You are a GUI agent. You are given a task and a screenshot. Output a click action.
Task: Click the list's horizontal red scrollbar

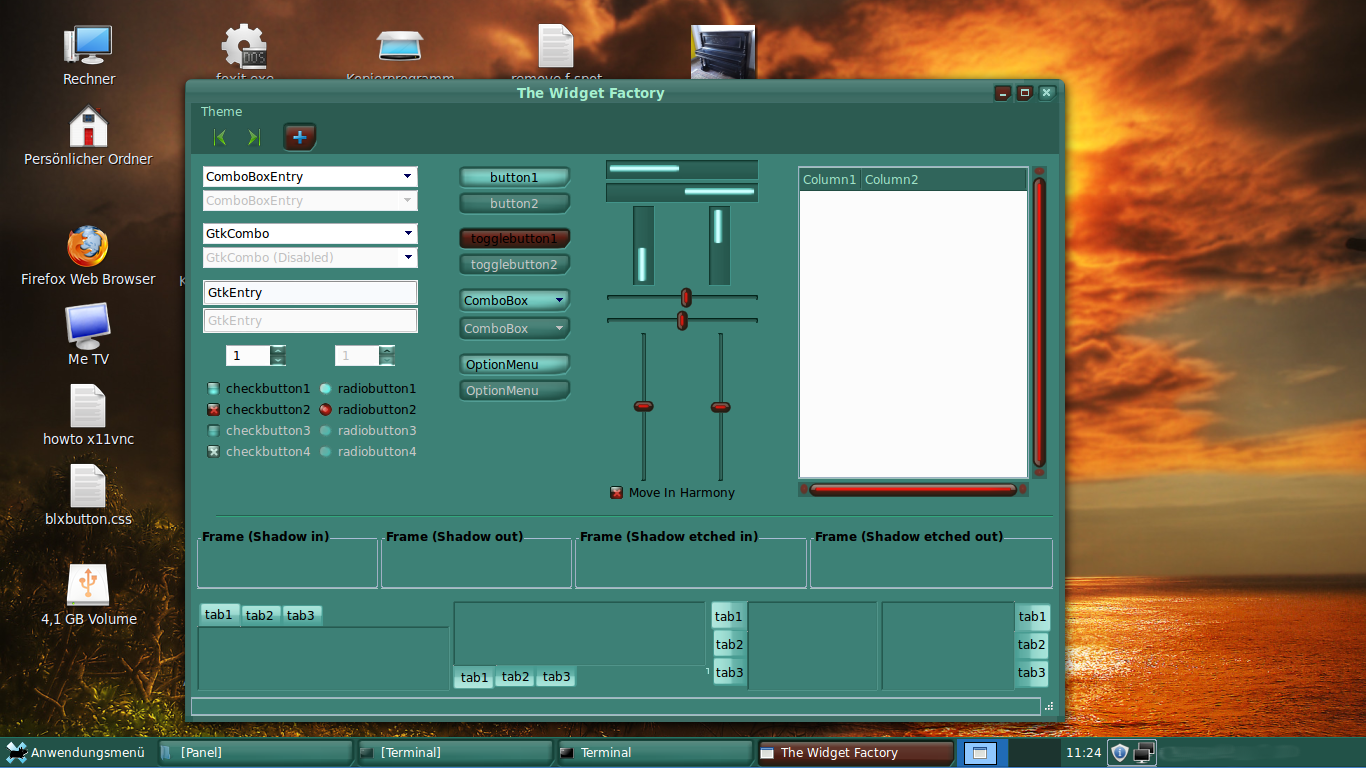[x=912, y=489]
